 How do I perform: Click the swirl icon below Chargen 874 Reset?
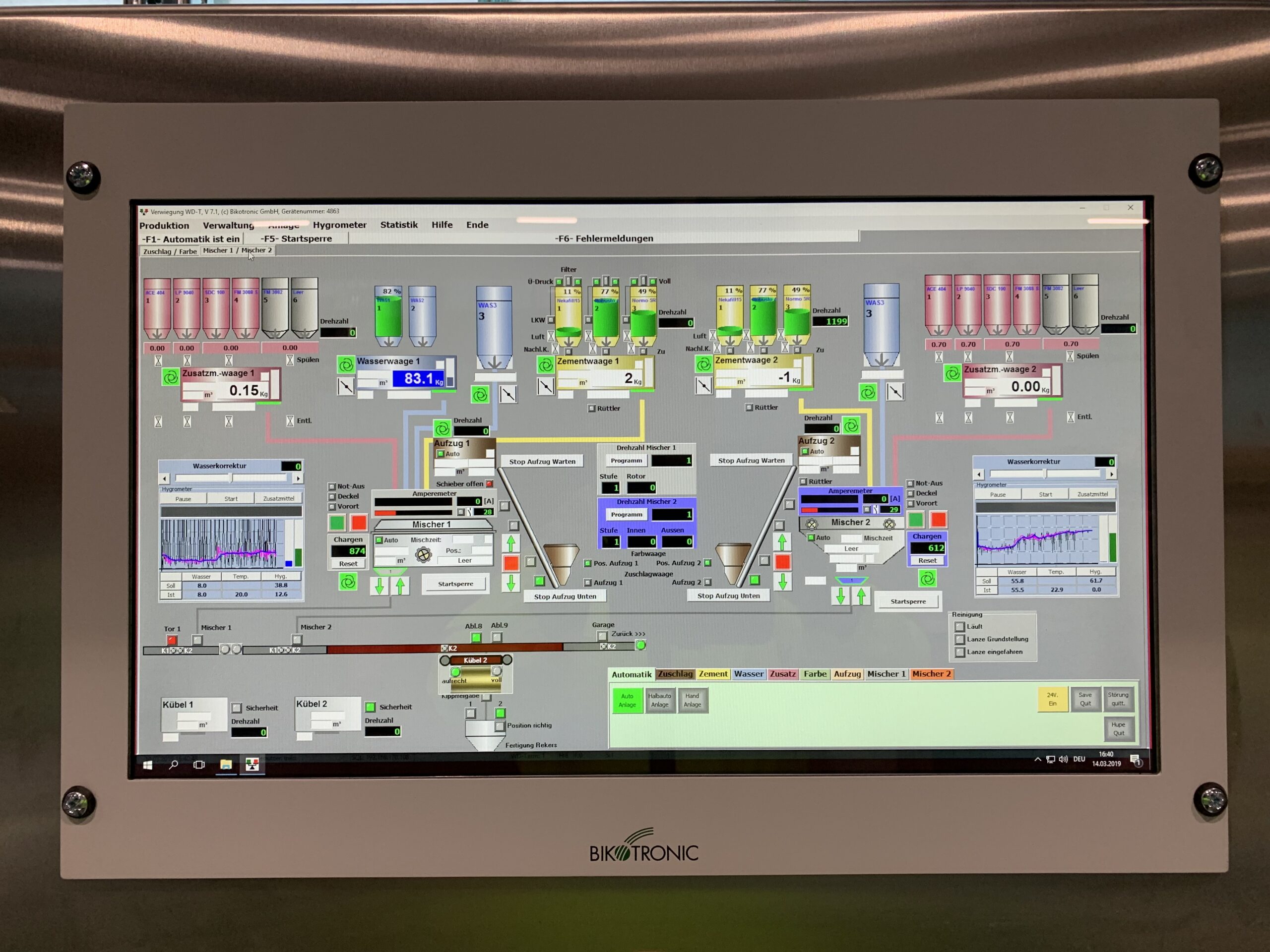(347, 583)
